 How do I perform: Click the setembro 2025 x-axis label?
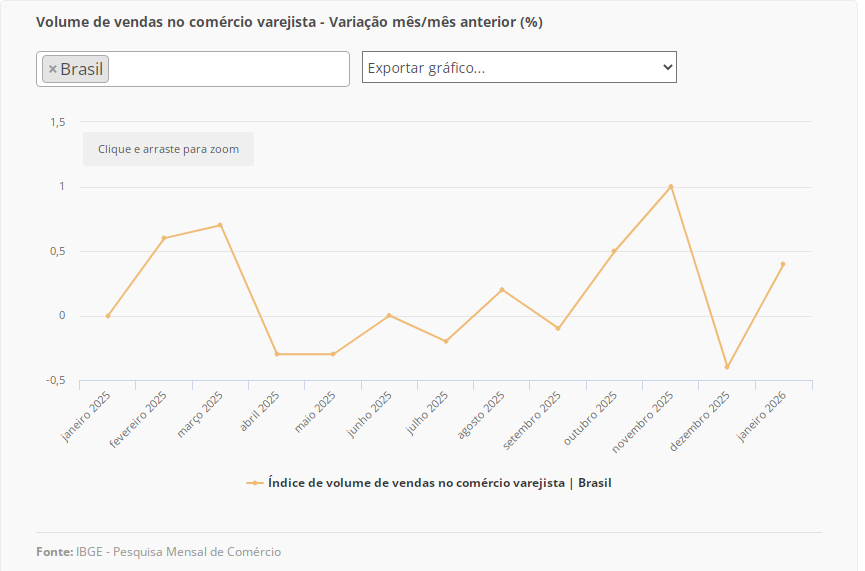535,420
